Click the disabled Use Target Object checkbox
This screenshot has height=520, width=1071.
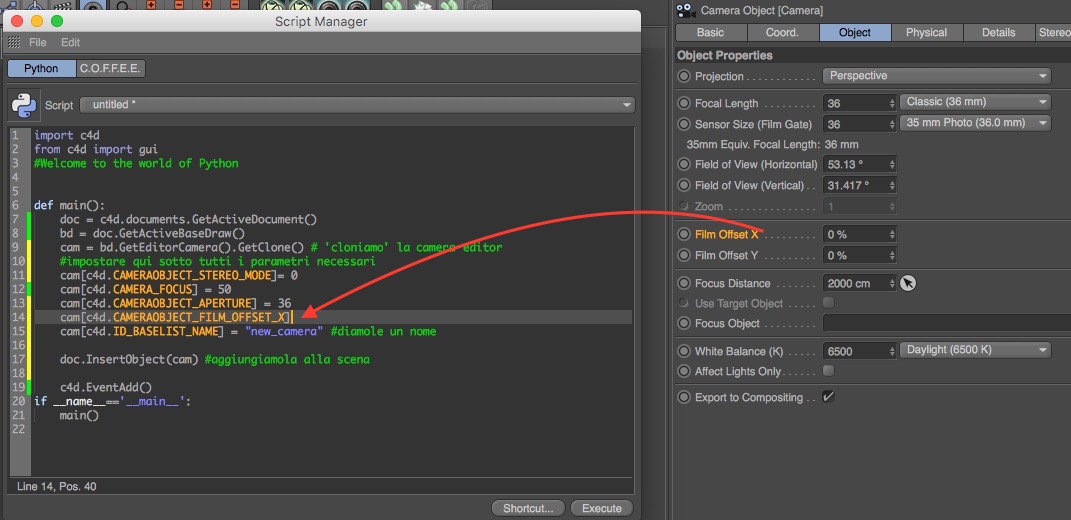829,303
